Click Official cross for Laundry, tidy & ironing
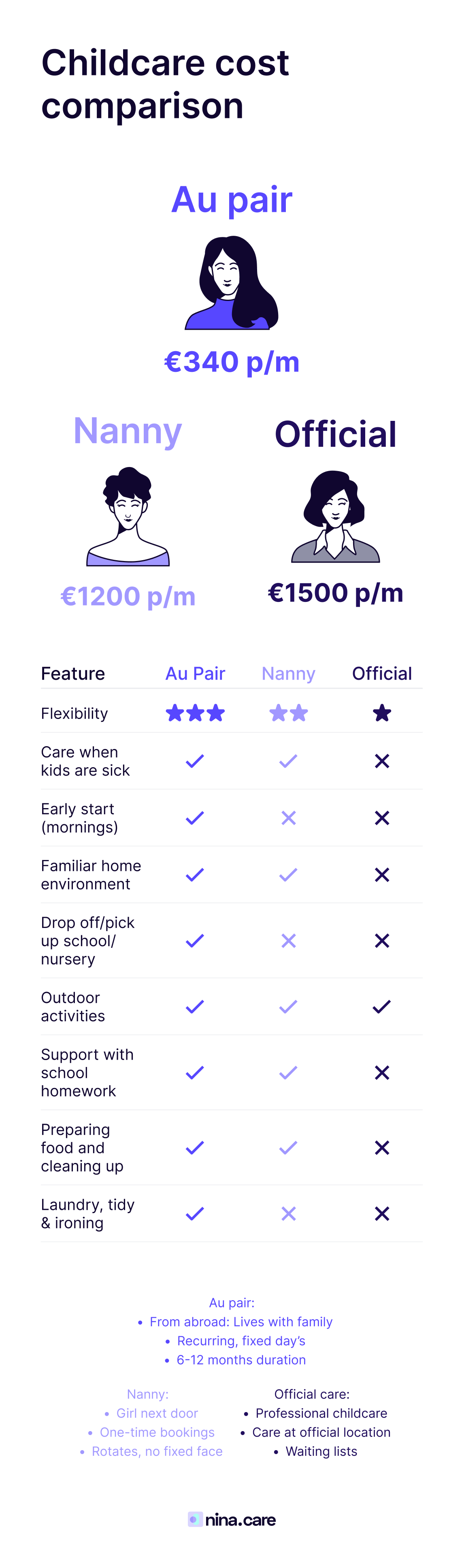Screen dimensions: 464x1568 tap(382, 1214)
